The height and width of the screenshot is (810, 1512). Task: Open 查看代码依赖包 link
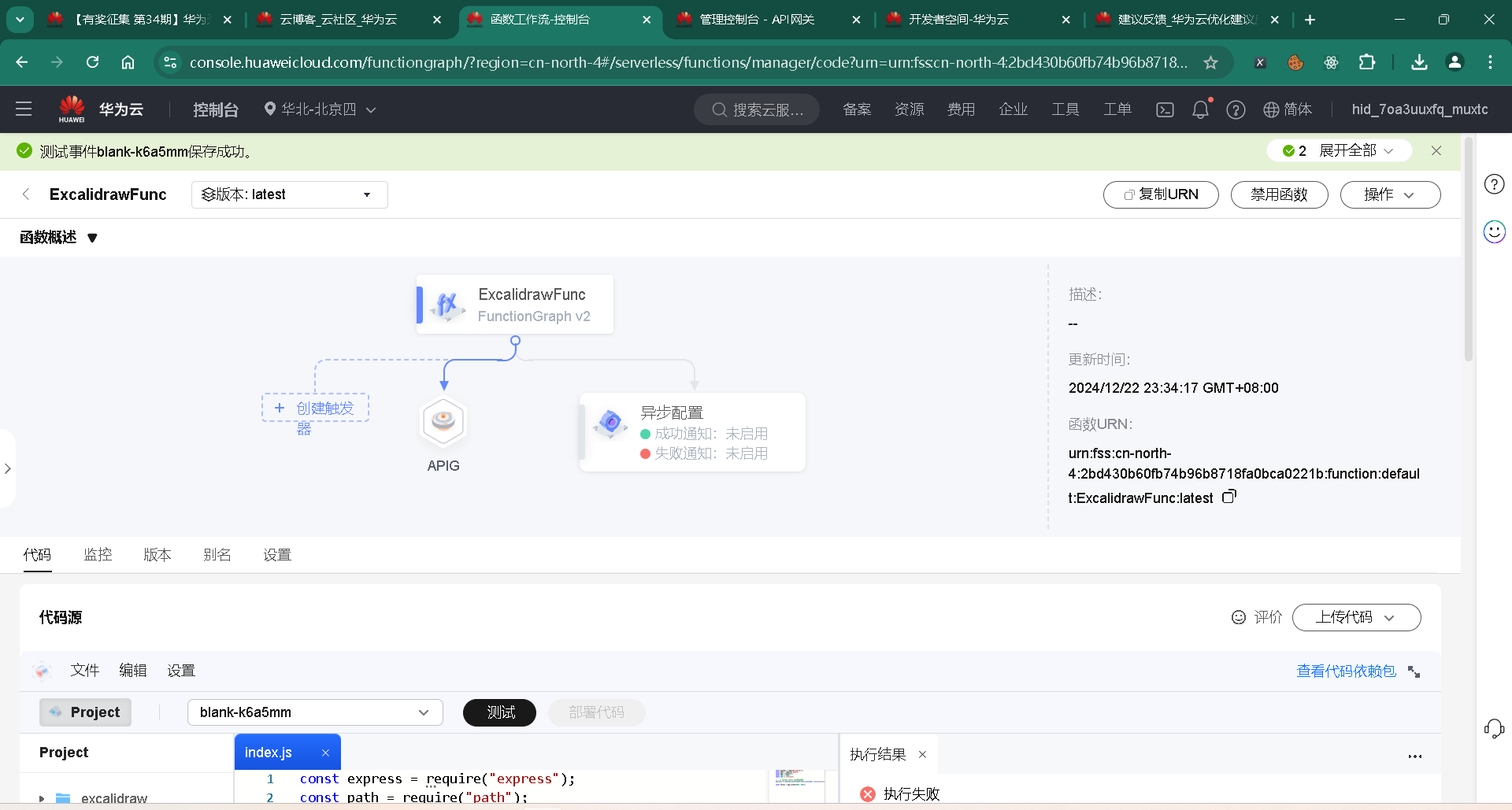coord(1346,671)
